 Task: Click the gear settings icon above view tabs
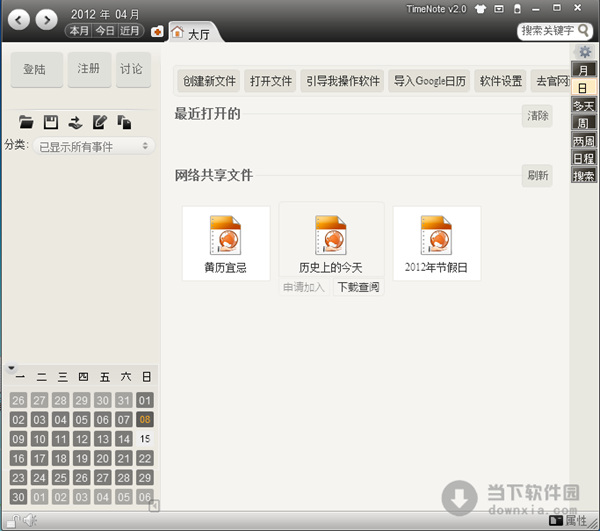click(585, 52)
